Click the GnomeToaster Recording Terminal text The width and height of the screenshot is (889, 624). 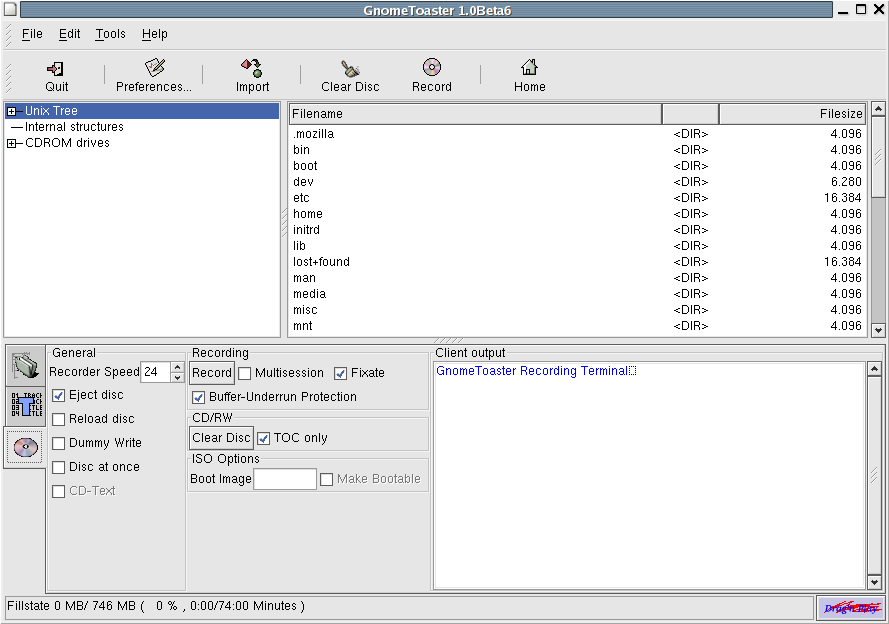(x=532, y=371)
